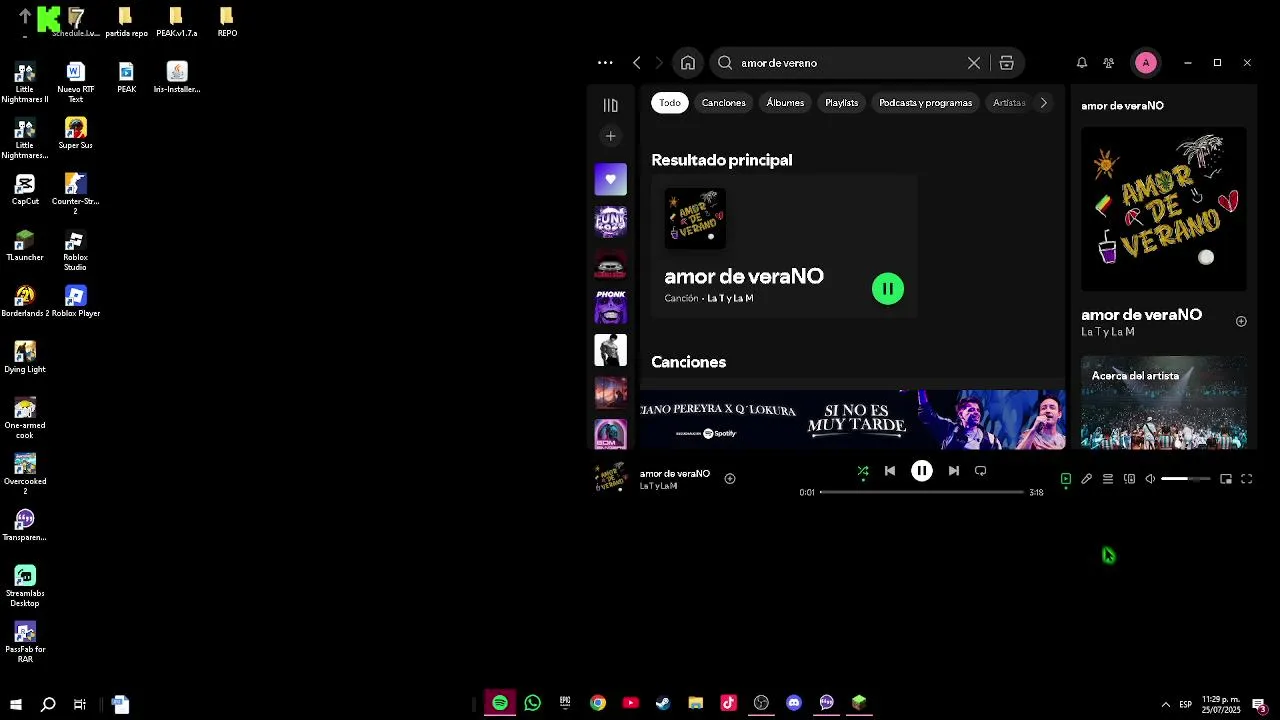Image resolution: width=1280 pixels, height=720 pixels.
Task: Open lyrics microphone icon
Action: 1087,479
